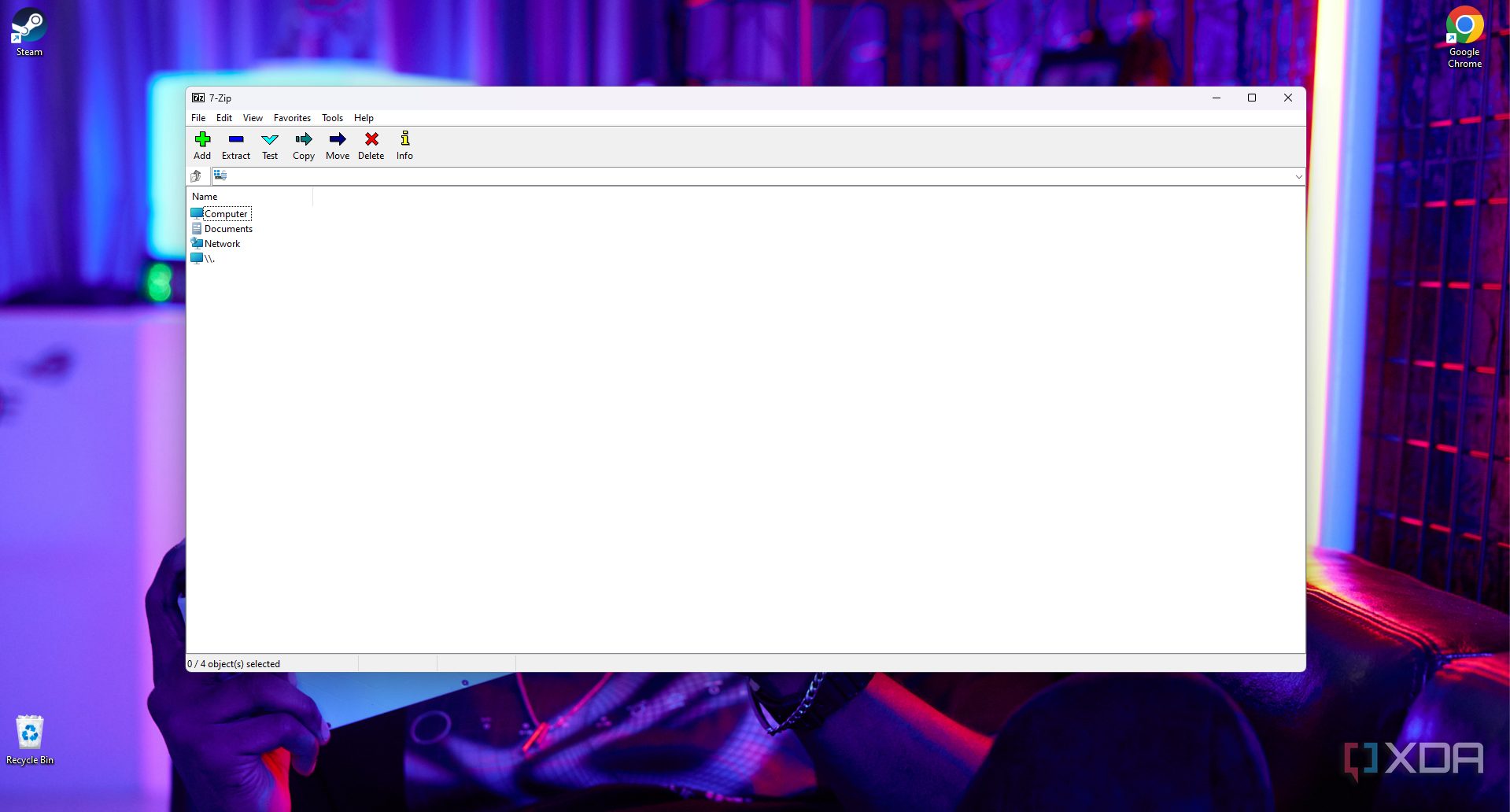
Task: Click the Copy toolbar icon
Action: click(x=304, y=139)
